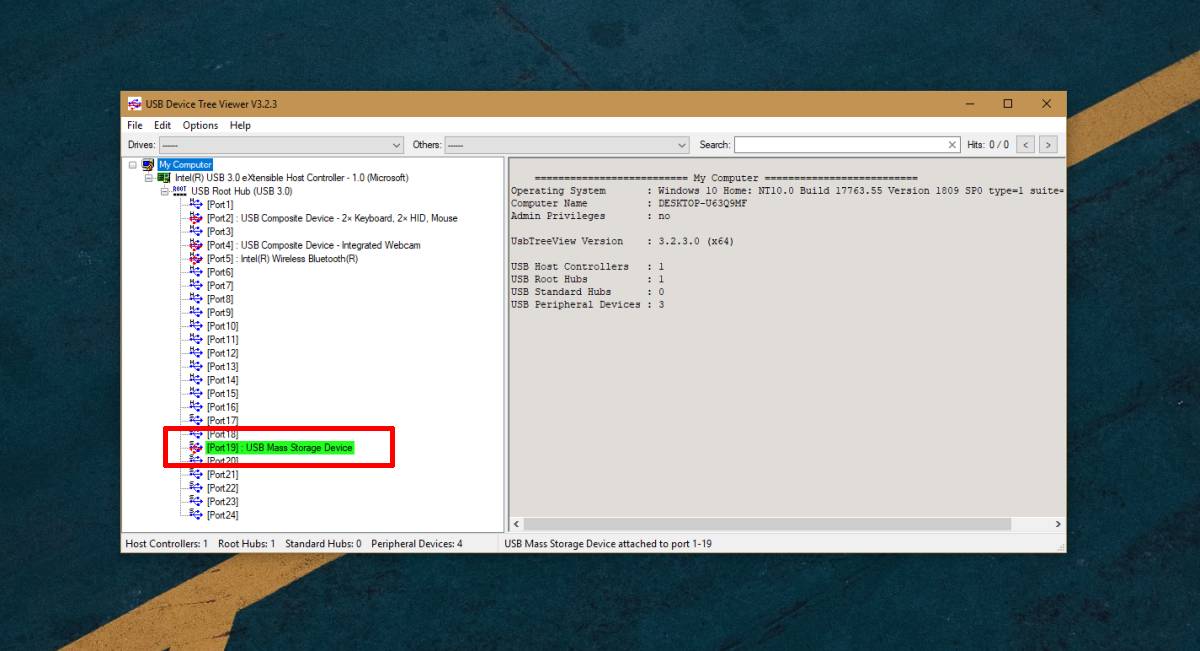Click USB icon beside Port16

(196, 407)
